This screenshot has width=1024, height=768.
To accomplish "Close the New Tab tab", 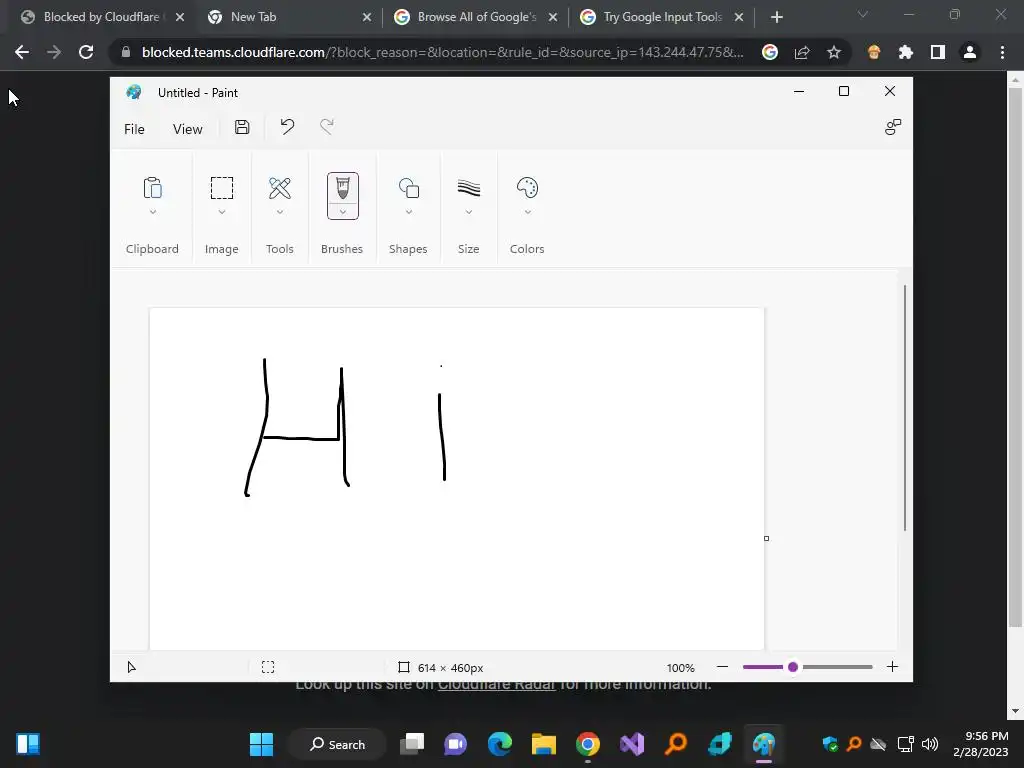I will tap(367, 17).
